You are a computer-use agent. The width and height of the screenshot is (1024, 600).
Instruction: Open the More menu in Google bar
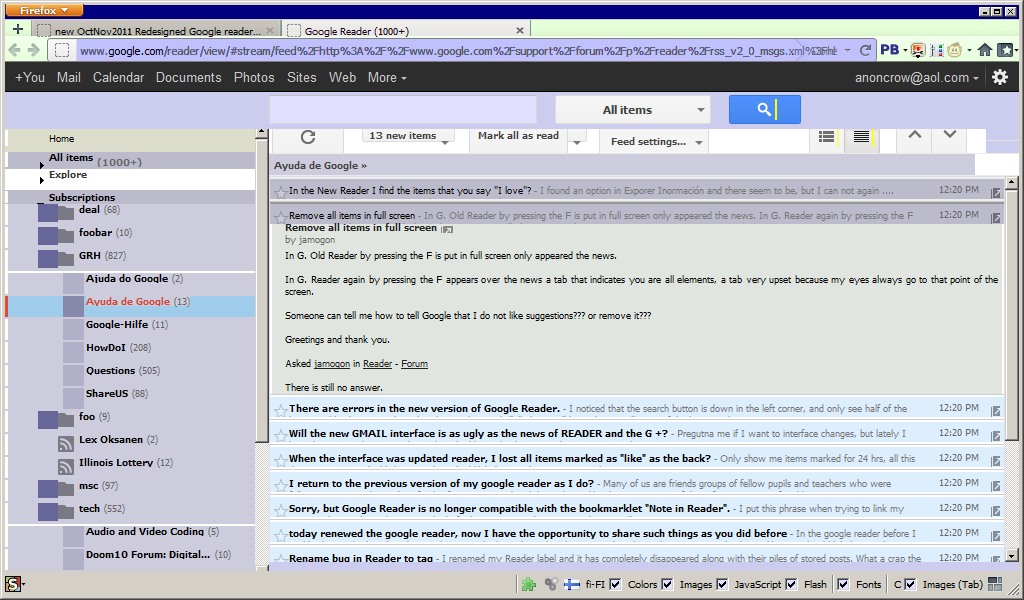(387, 77)
